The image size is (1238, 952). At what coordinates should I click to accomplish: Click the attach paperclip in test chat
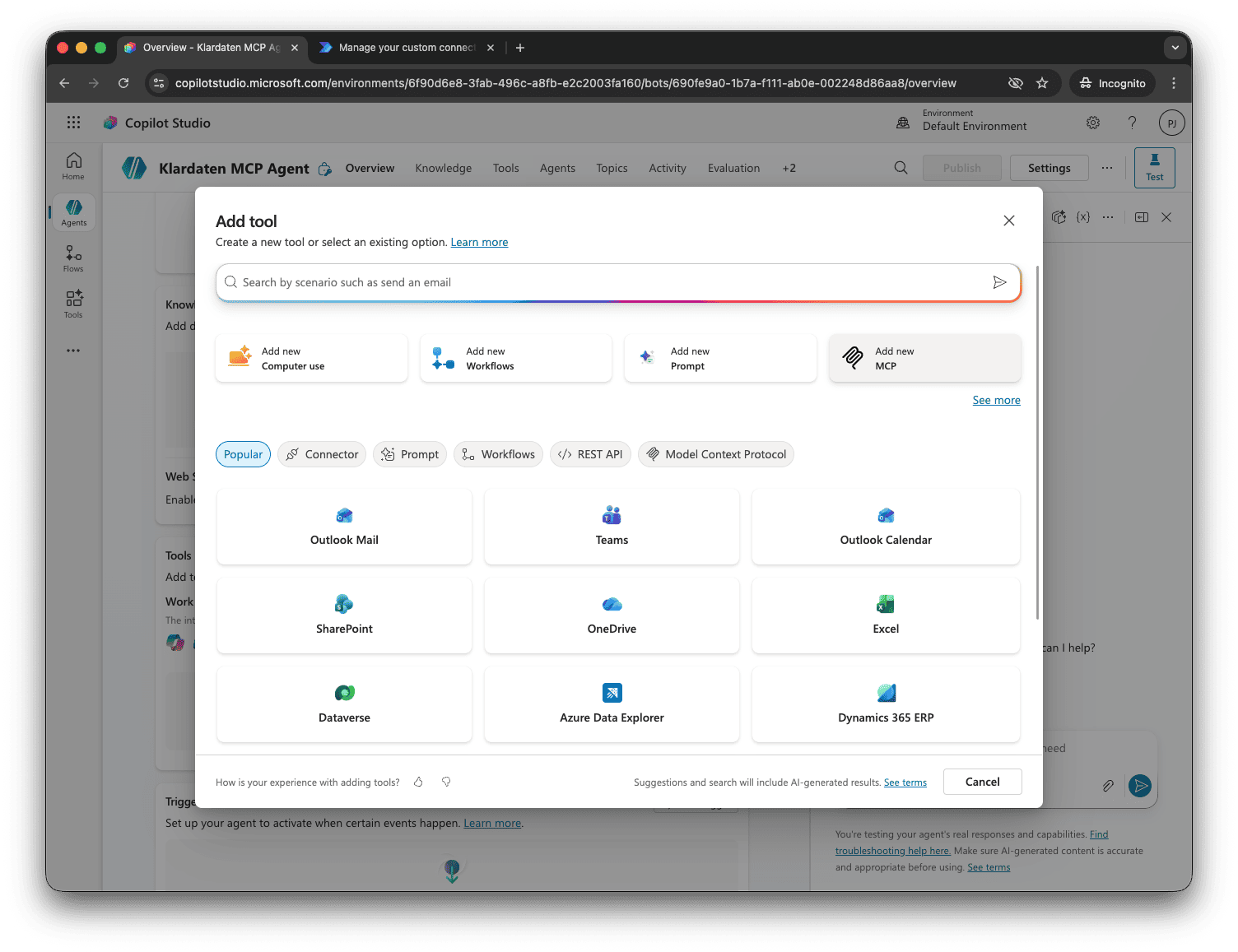(x=1108, y=786)
